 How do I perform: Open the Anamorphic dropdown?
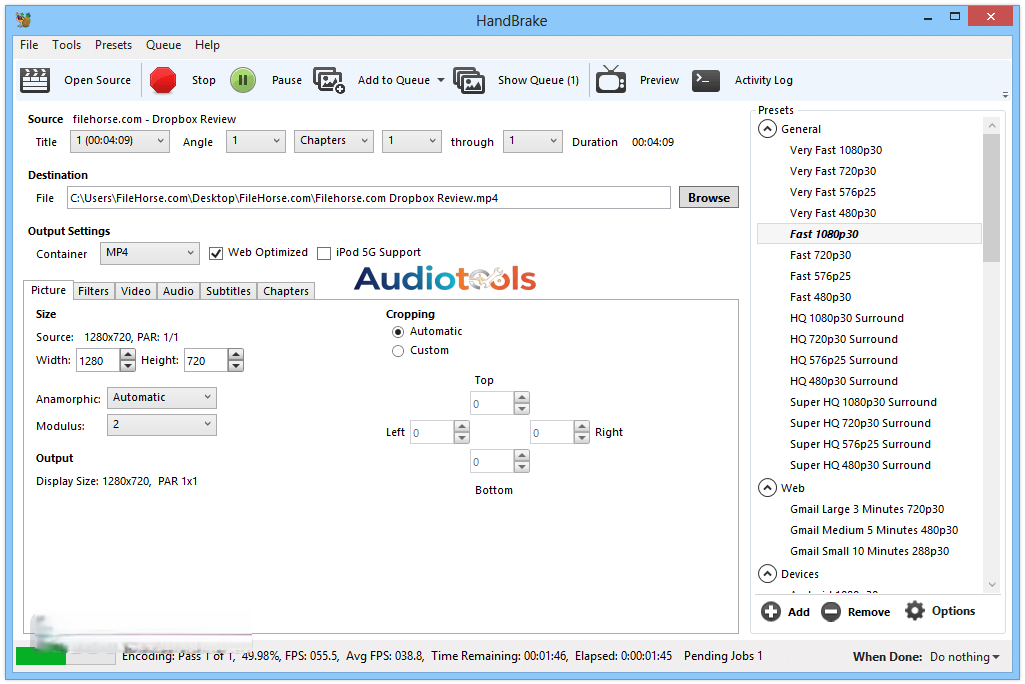tap(161, 397)
